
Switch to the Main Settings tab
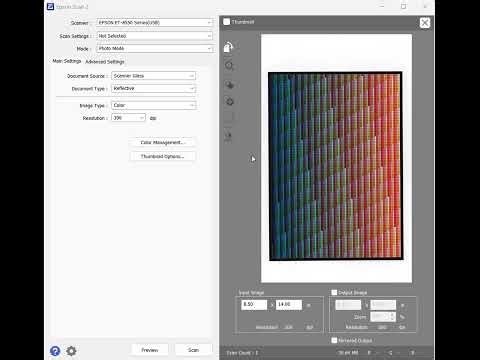tap(67, 61)
